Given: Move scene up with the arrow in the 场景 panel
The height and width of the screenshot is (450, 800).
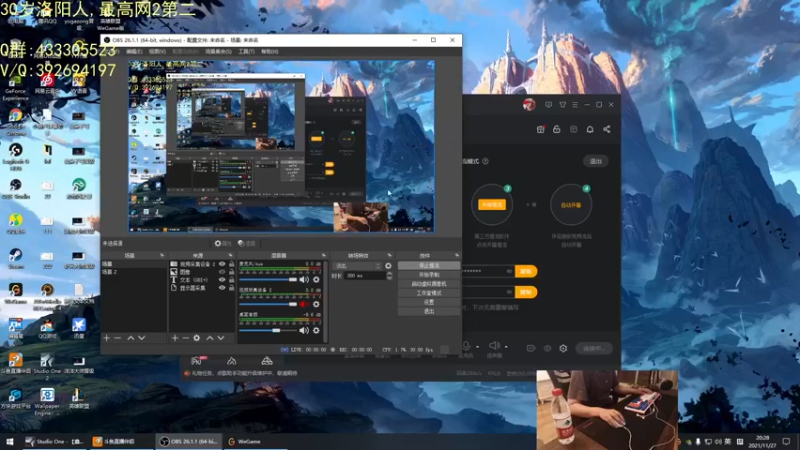Looking at the screenshot, I should click(131, 338).
